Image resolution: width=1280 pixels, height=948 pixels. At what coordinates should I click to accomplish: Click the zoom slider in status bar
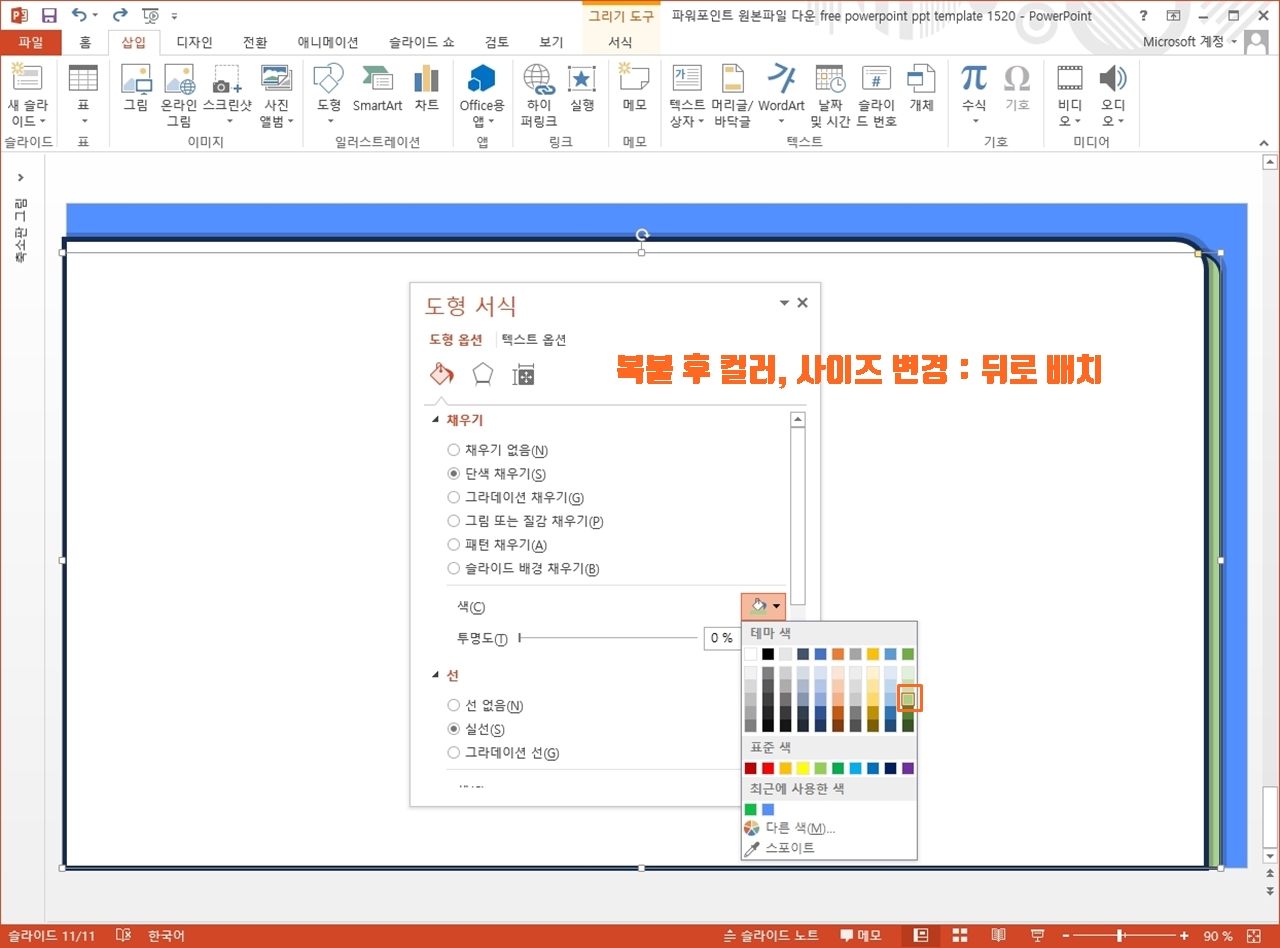coord(1121,936)
